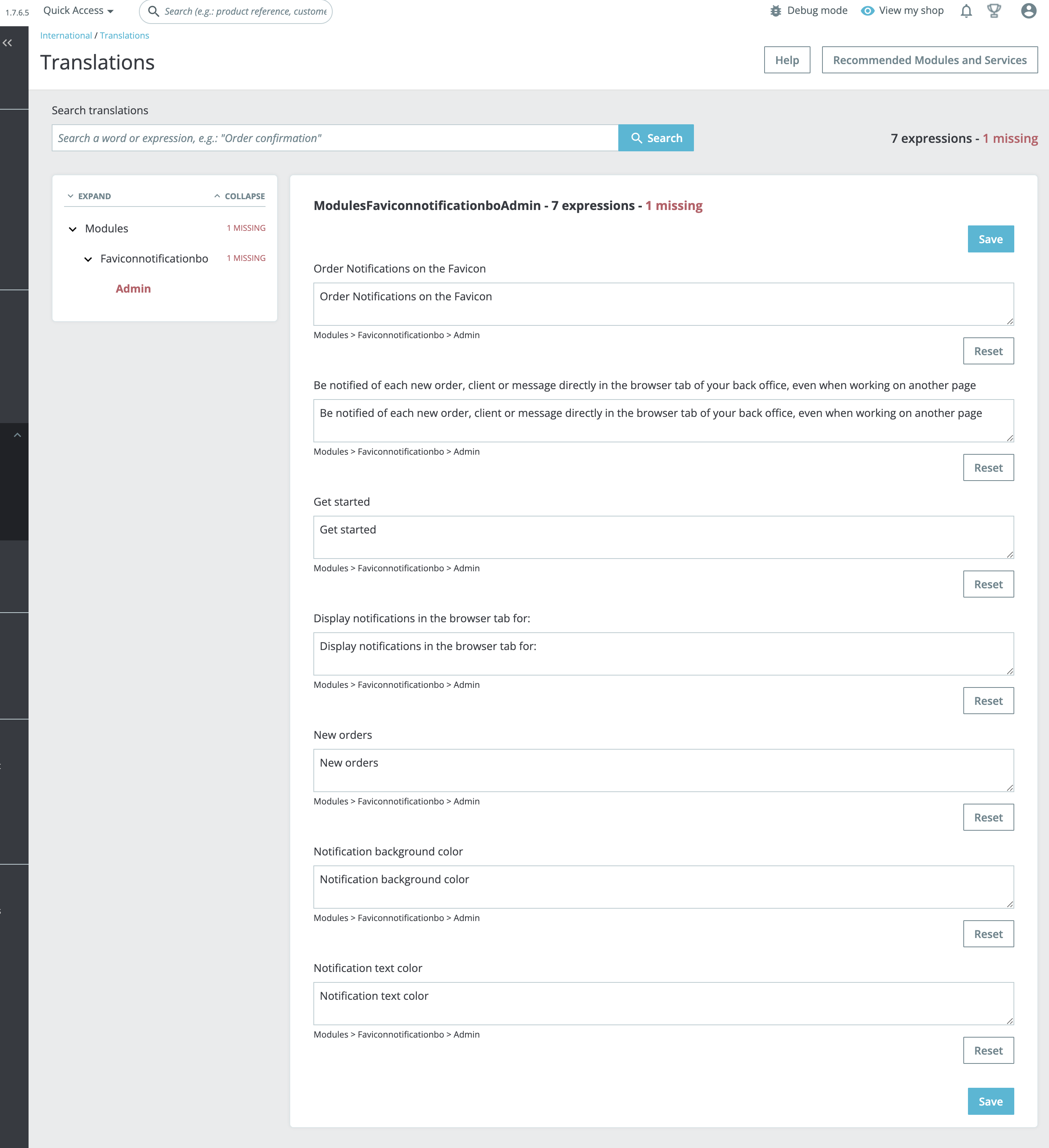Open the Quick Access dropdown
The width and height of the screenshot is (1049, 1148).
click(78, 10)
